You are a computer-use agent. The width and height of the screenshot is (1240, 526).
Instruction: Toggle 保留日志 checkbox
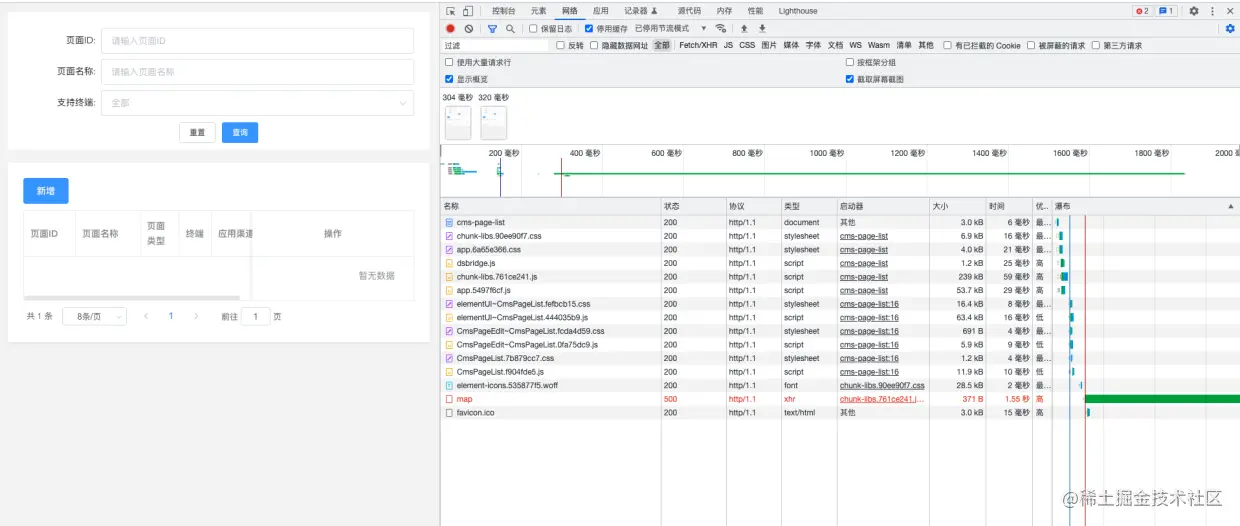pyautogui.click(x=533, y=29)
